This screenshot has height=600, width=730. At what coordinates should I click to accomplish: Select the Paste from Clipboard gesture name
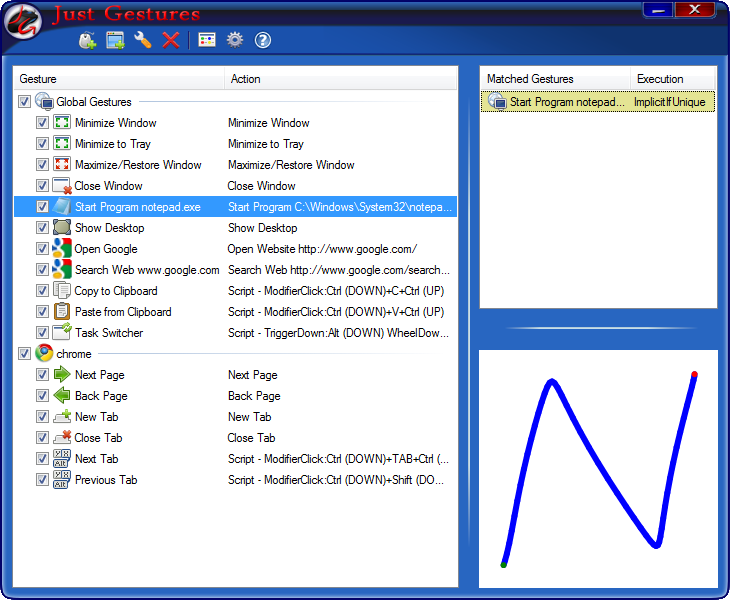[123, 312]
